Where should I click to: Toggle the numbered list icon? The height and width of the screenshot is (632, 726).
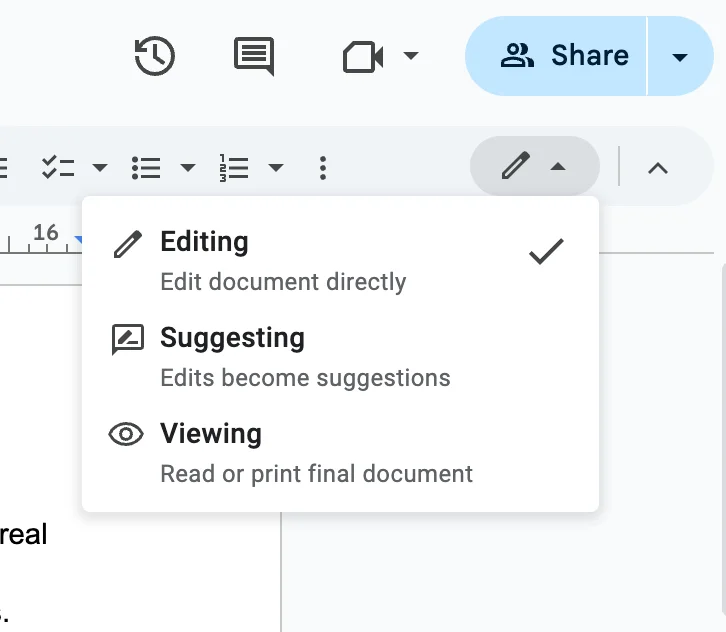[x=233, y=168]
